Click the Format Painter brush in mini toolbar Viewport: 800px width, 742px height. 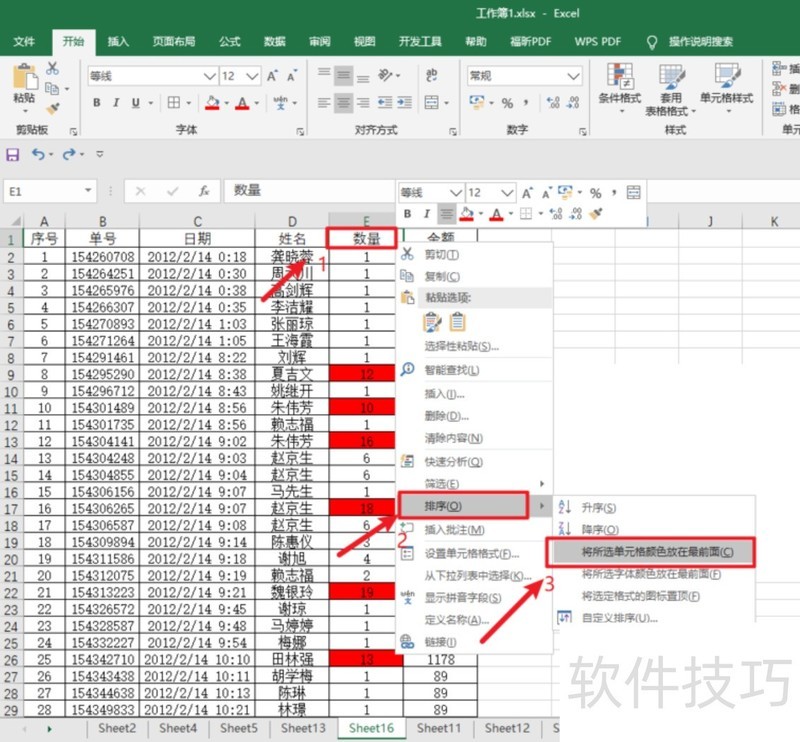(x=597, y=214)
